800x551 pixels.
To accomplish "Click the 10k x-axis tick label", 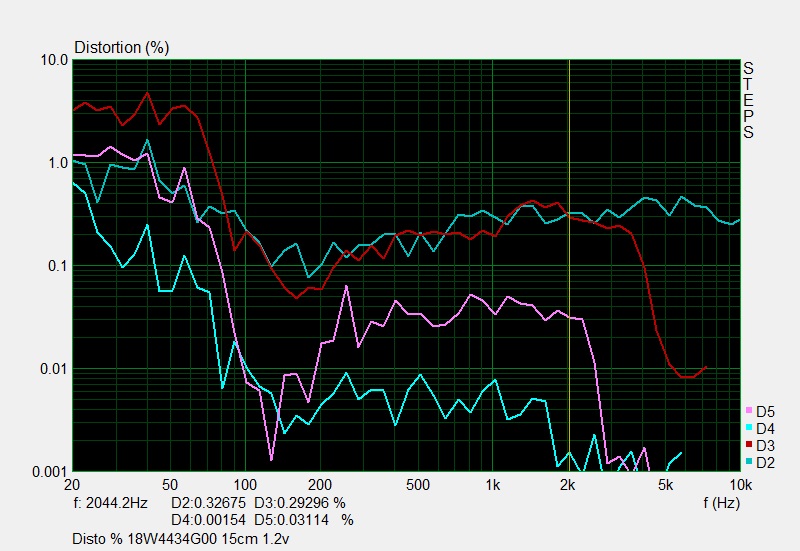I will (x=741, y=485).
